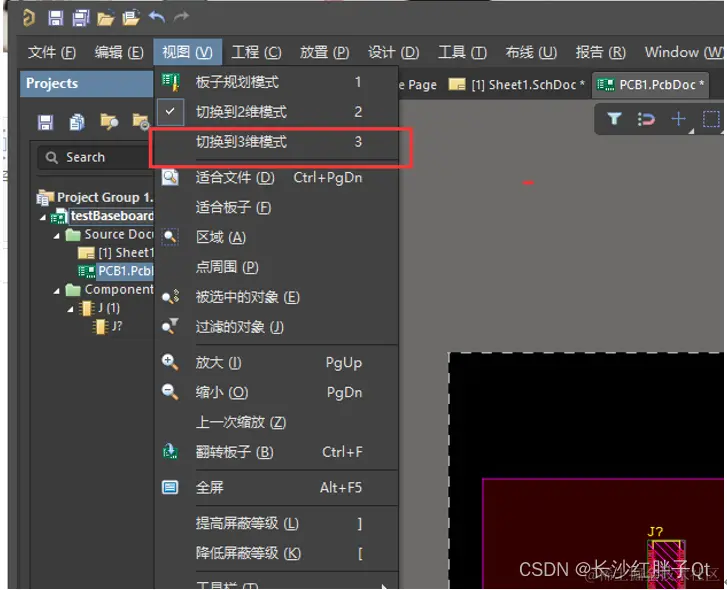
Task: Click the J? component on PCB canvas
Action: [x=666, y=563]
